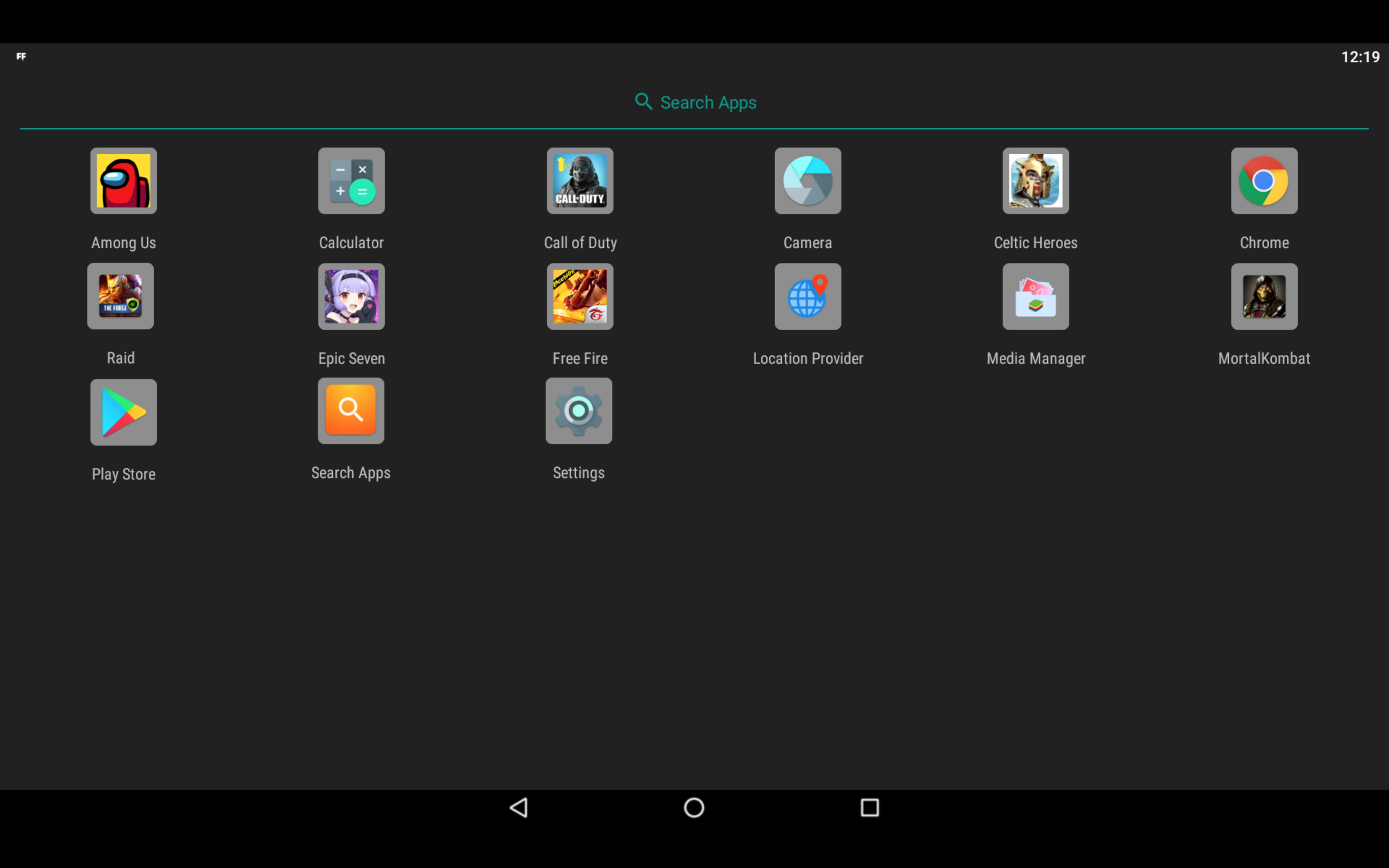Image resolution: width=1389 pixels, height=868 pixels.
Task: Click the "Call of Duty" label text
Action: (580, 243)
